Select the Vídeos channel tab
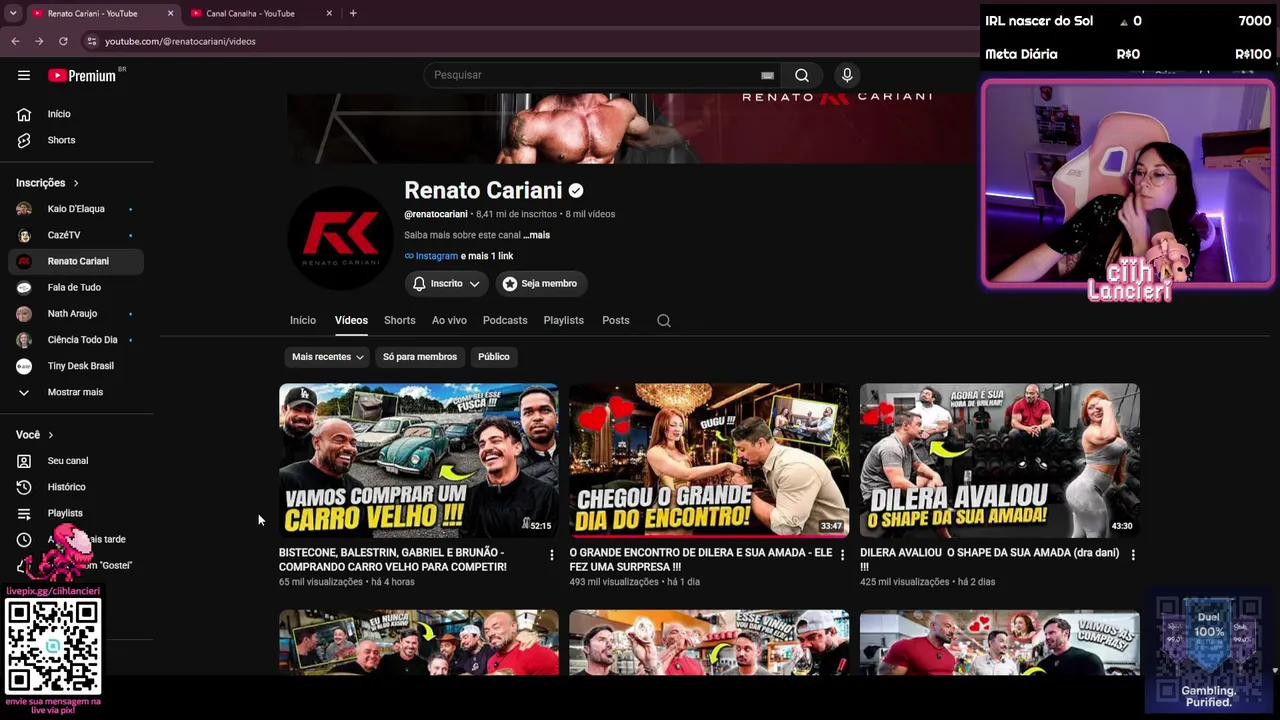This screenshot has width=1280, height=720. [x=351, y=320]
